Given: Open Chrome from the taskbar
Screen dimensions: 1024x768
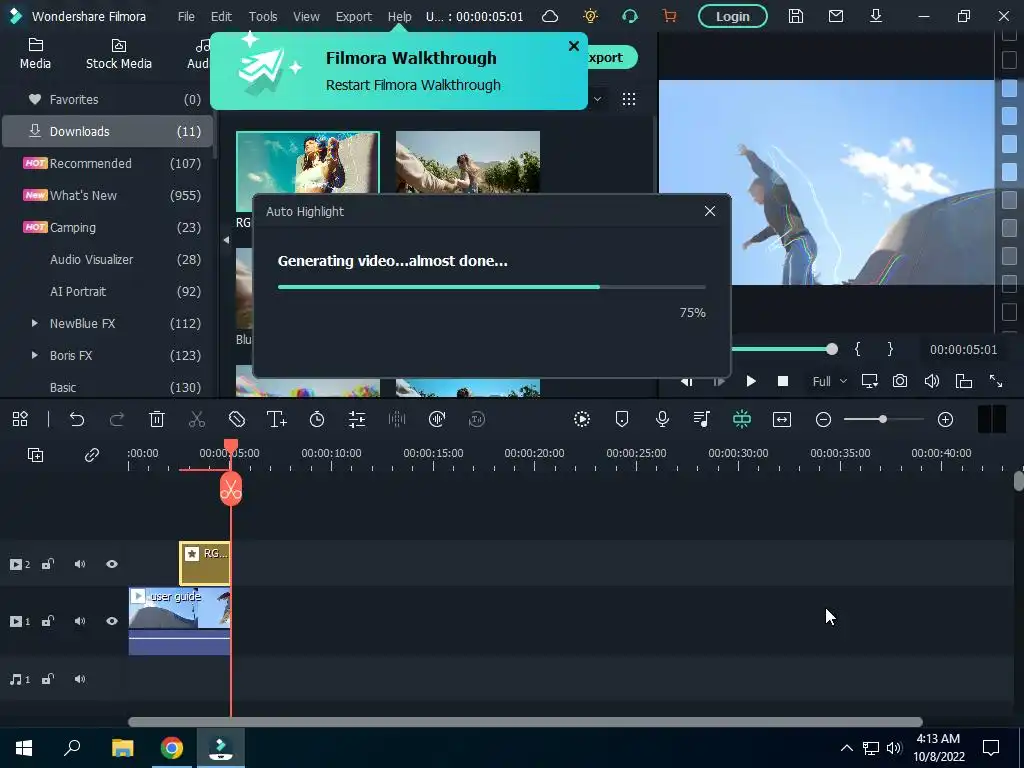Looking at the screenshot, I should (x=172, y=748).
